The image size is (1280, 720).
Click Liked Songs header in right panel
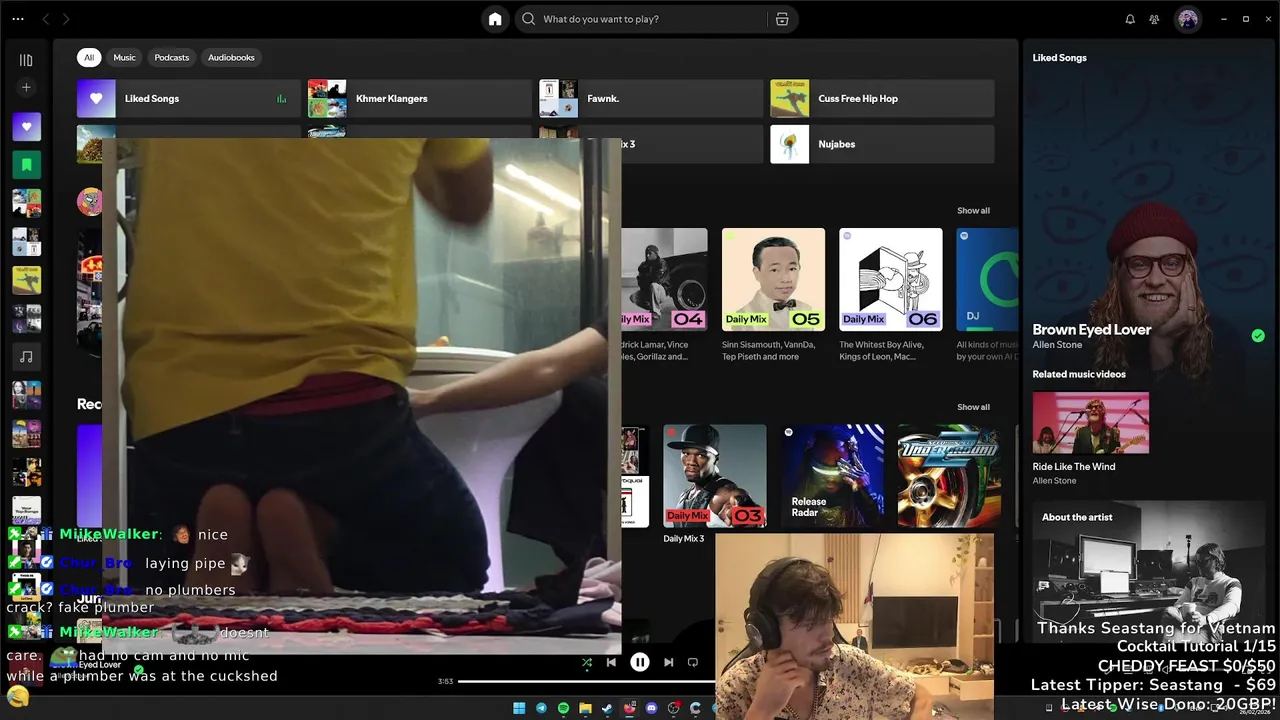[x=1059, y=58]
